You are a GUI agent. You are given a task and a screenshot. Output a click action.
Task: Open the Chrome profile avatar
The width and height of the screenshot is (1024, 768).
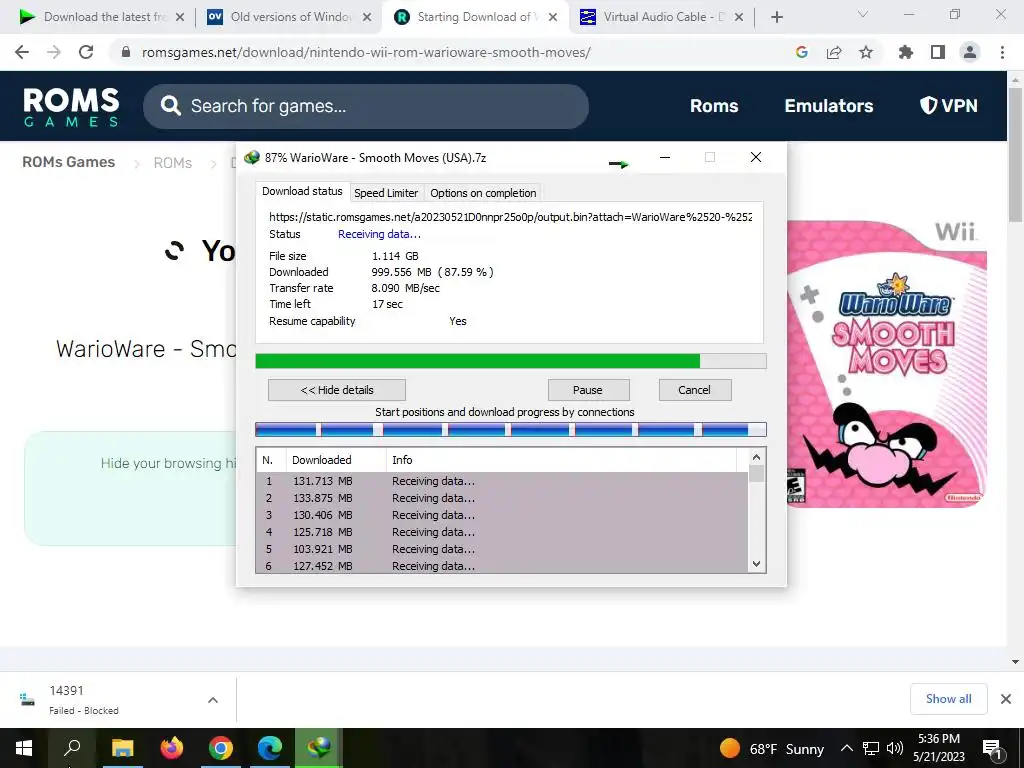(x=970, y=52)
